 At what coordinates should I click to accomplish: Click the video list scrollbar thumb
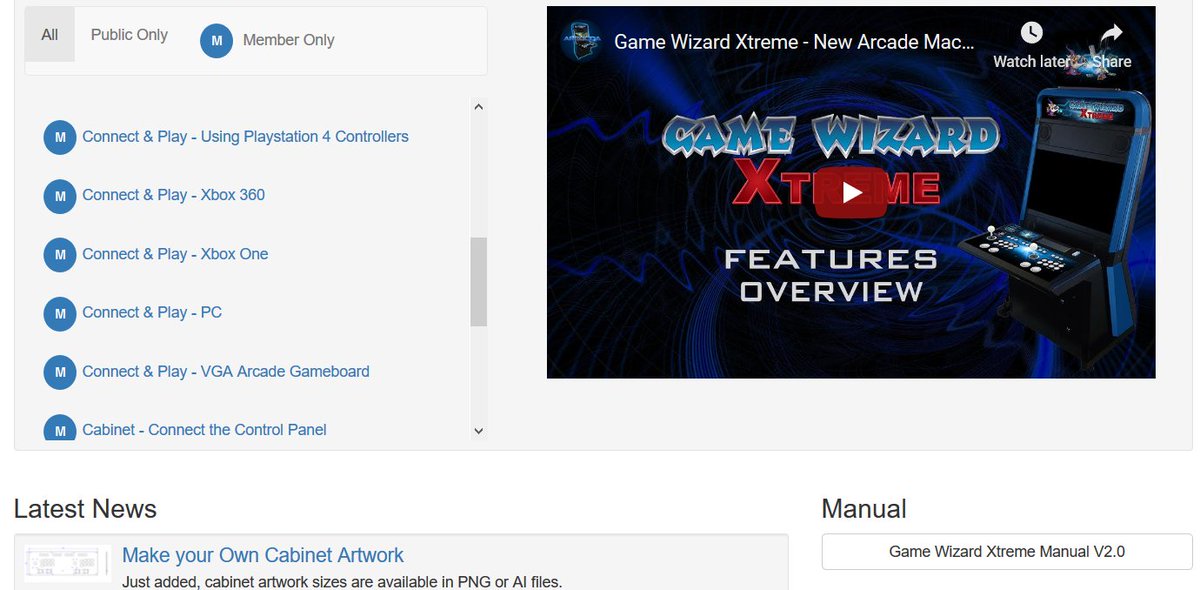pos(478,282)
